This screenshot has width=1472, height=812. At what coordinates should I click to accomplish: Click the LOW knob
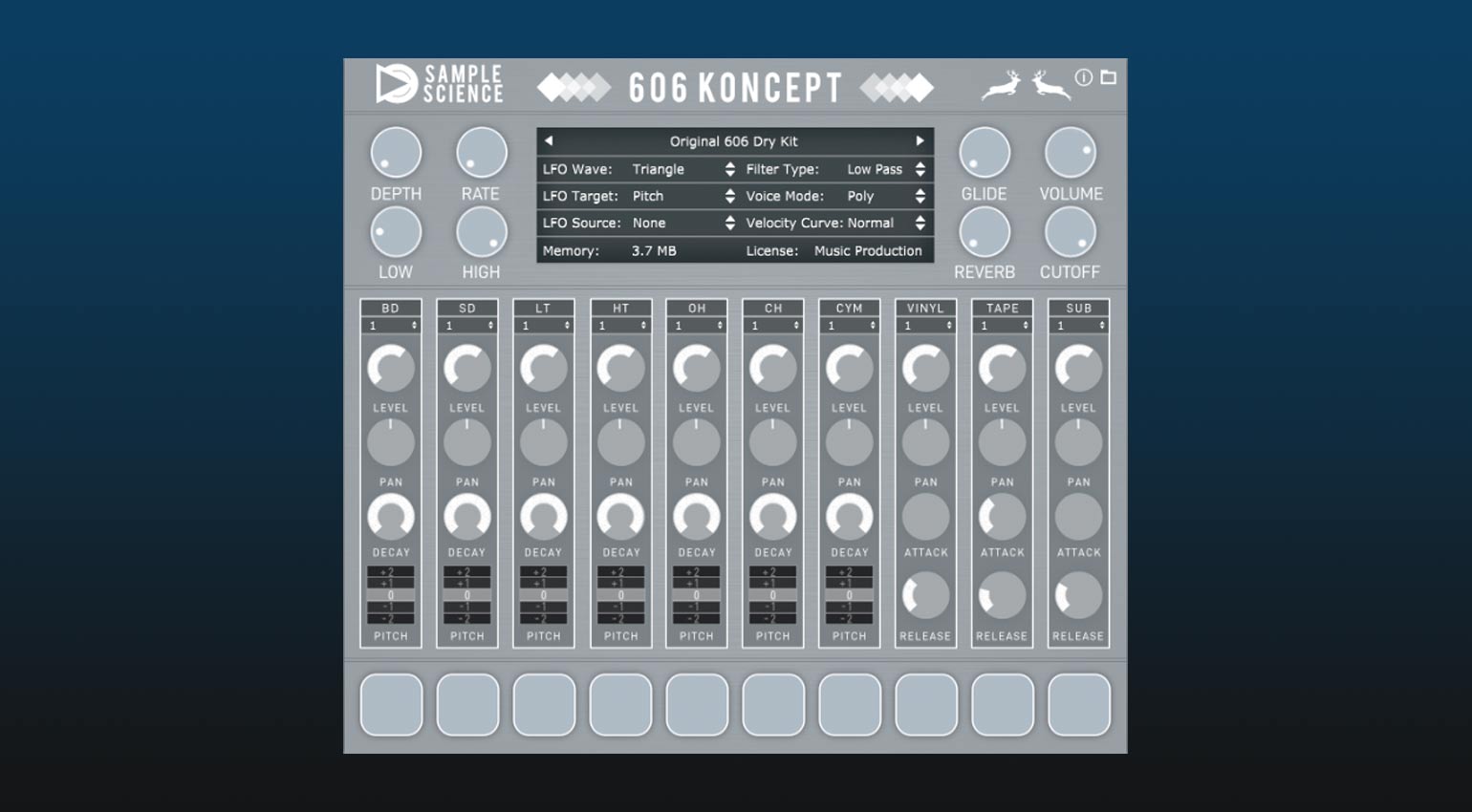coord(396,231)
